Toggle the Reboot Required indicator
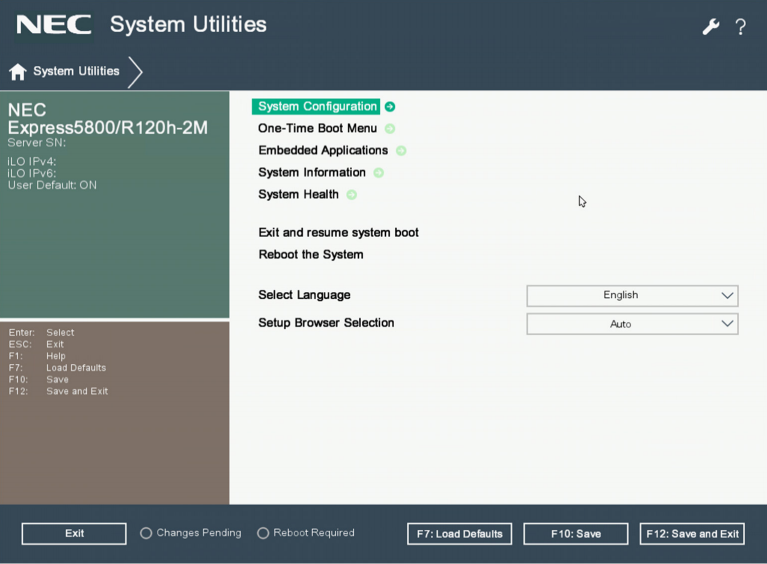Image resolution: width=767 pixels, height=564 pixels. (x=263, y=533)
